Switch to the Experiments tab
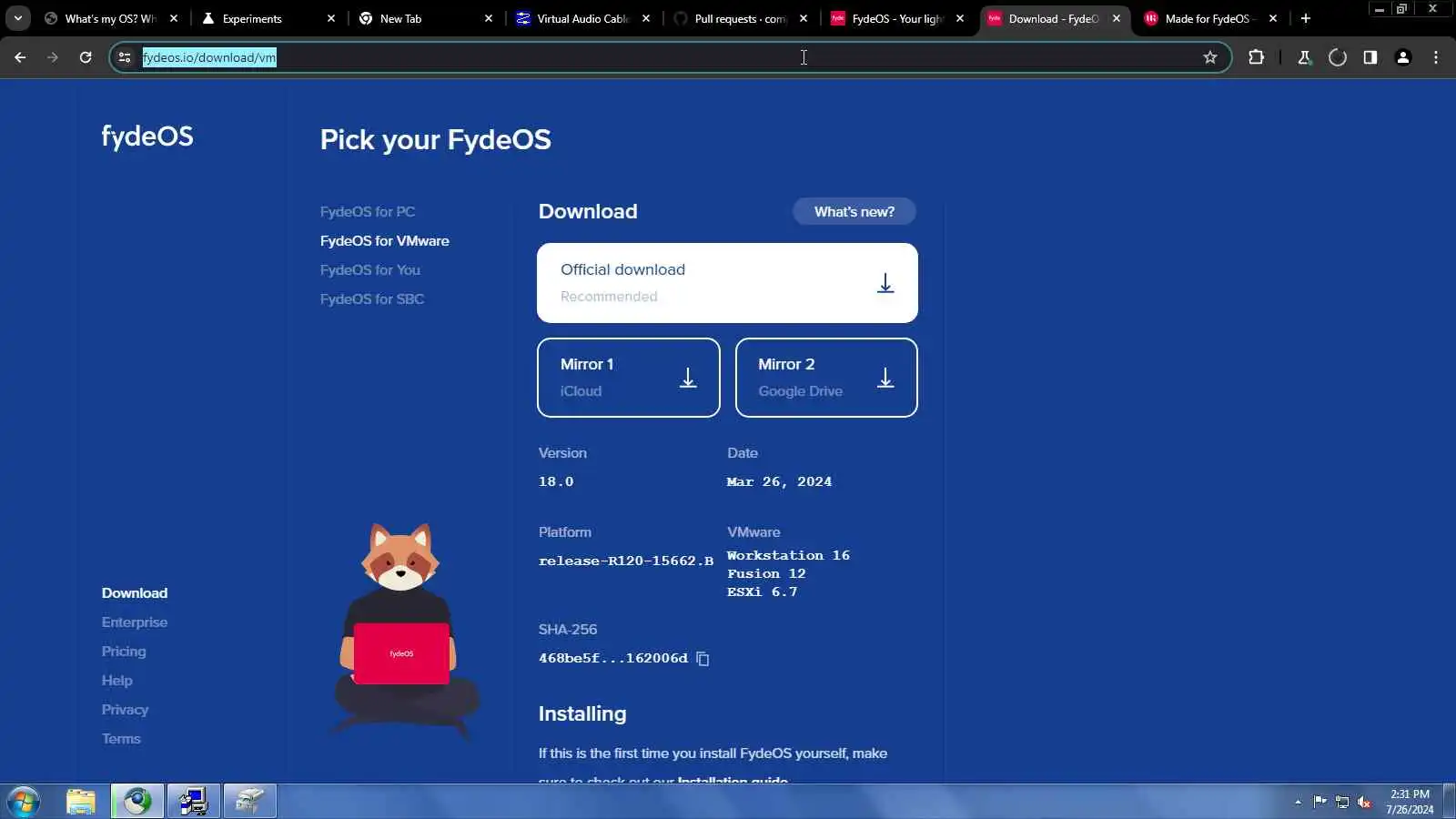1456x819 pixels. pos(268,18)
